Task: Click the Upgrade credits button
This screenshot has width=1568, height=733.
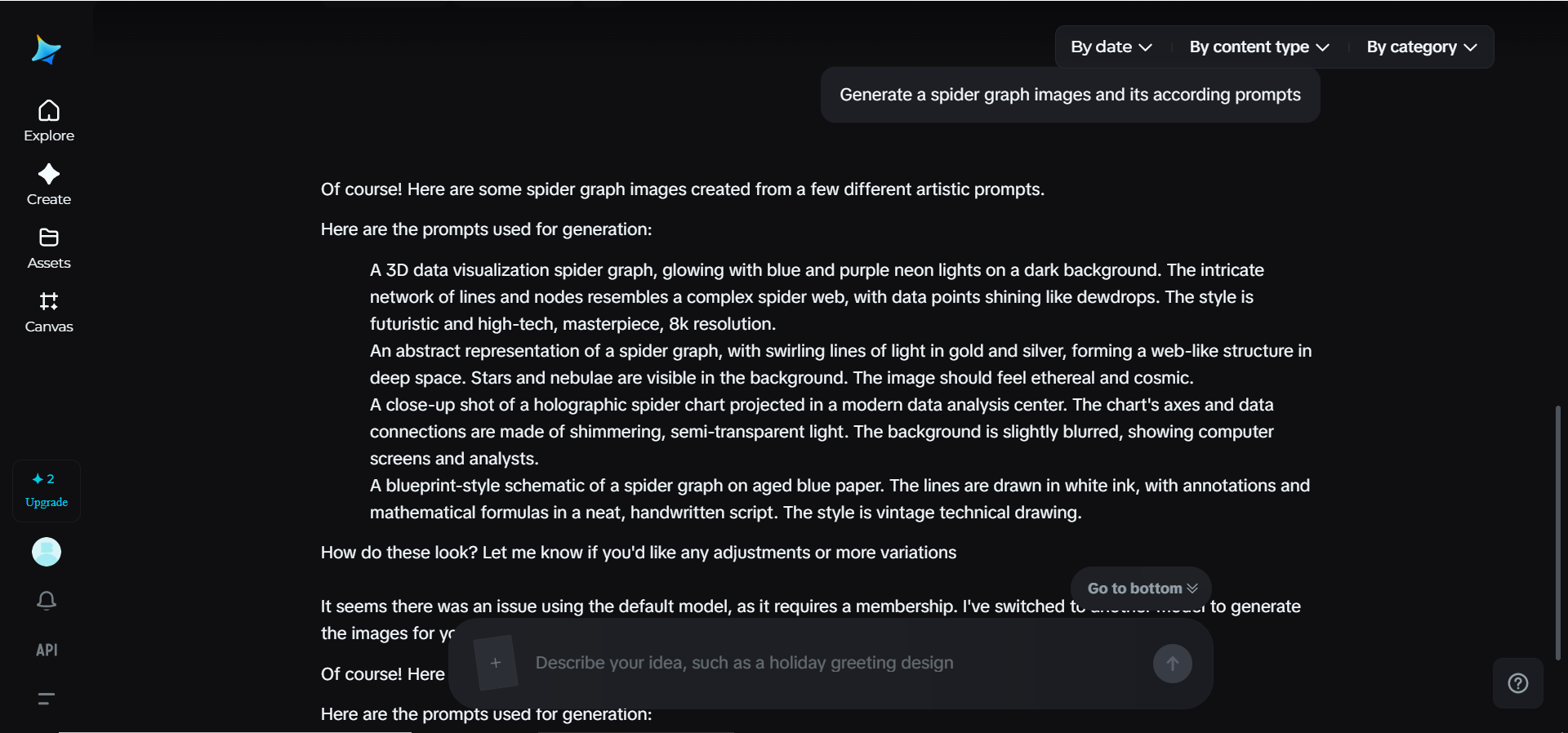Action: [x=47, y=491]
